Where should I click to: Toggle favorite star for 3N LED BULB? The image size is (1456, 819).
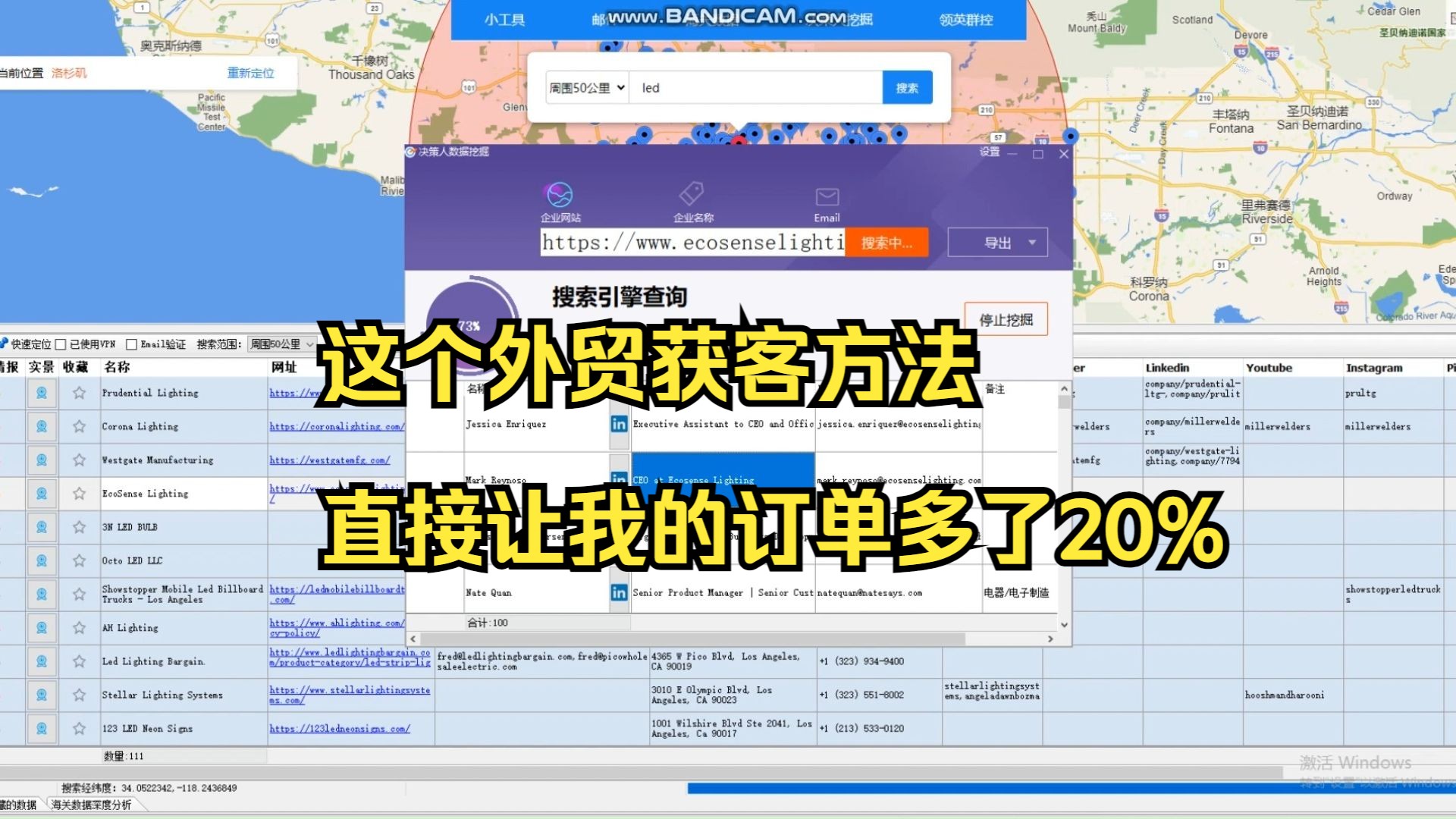[x=79, y=527]
